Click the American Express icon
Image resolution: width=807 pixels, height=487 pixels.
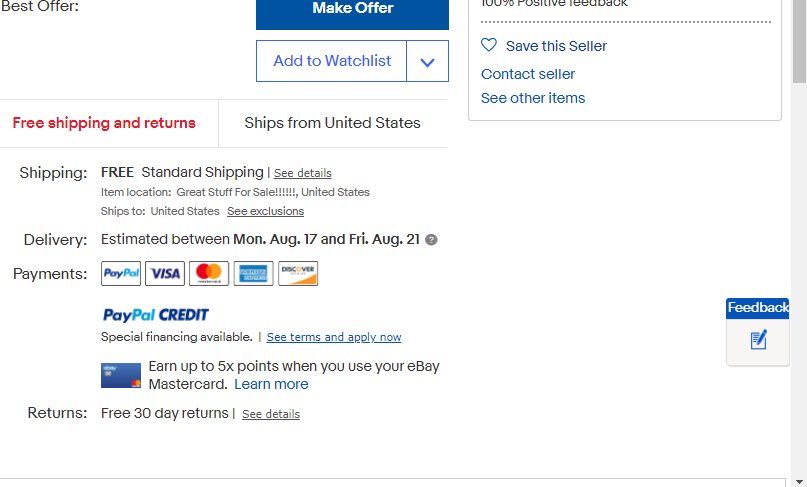(253, 273)
